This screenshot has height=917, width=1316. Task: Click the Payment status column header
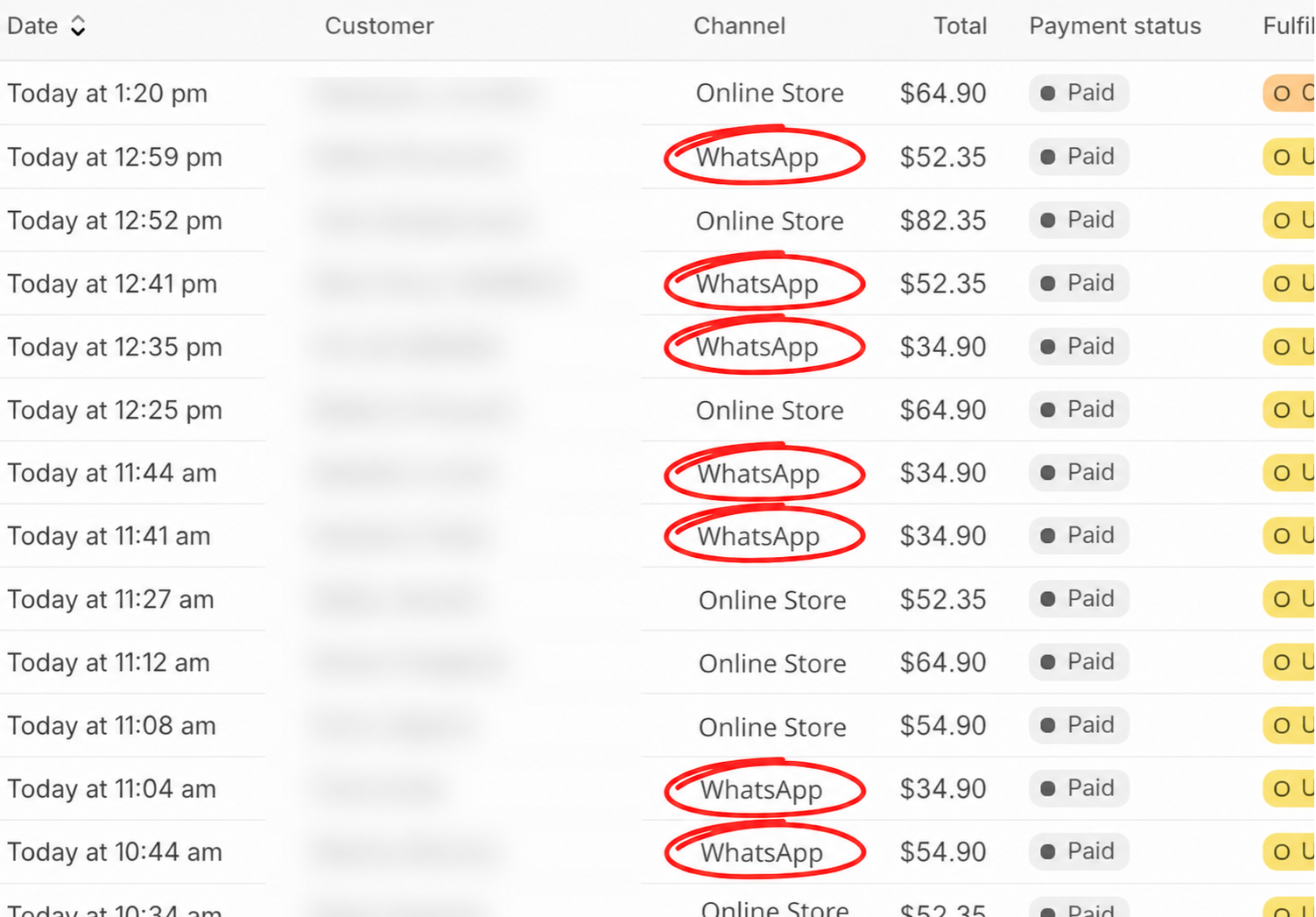click(x=1115, y=26)
